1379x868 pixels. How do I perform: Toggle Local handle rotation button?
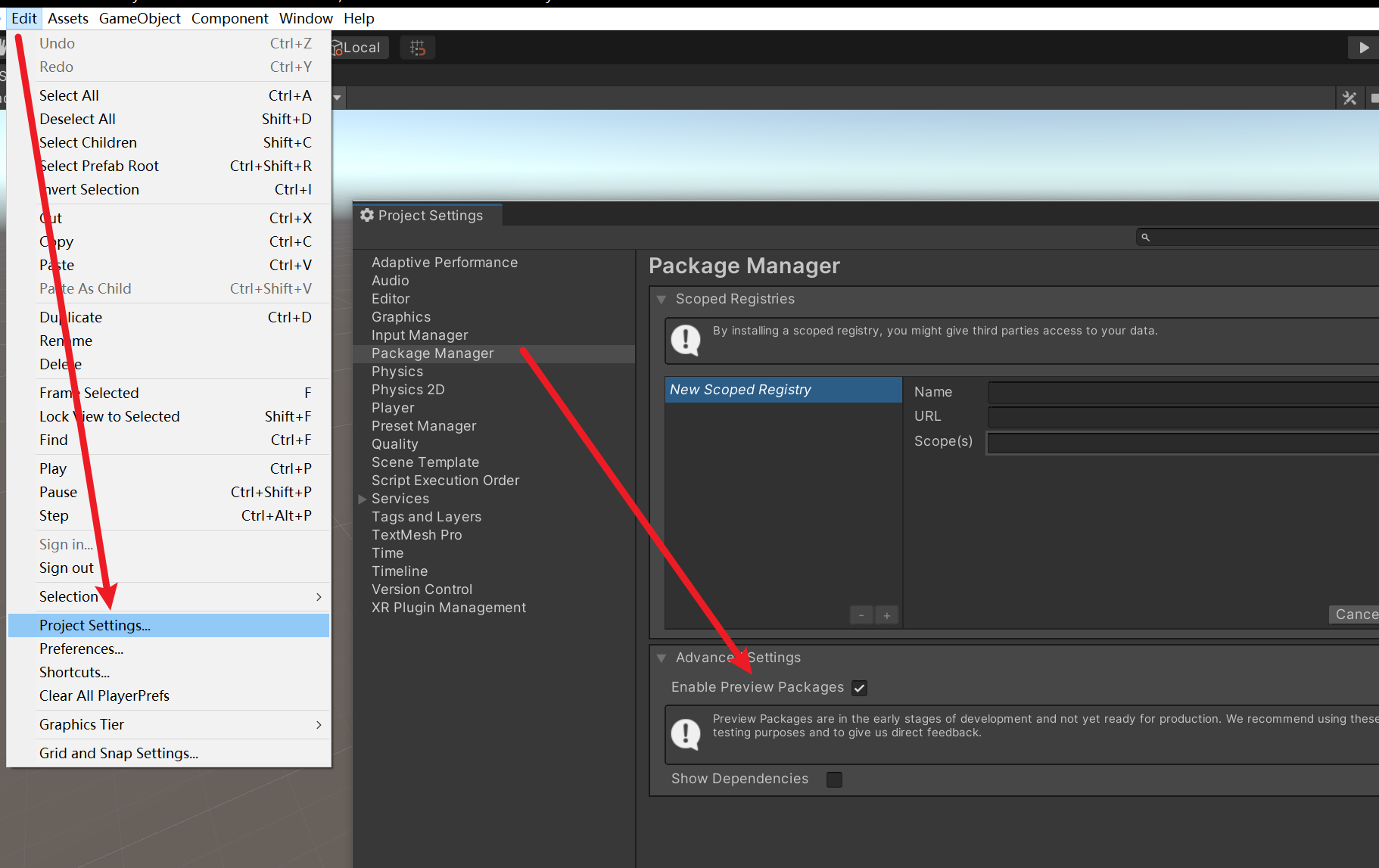[360, 48]
